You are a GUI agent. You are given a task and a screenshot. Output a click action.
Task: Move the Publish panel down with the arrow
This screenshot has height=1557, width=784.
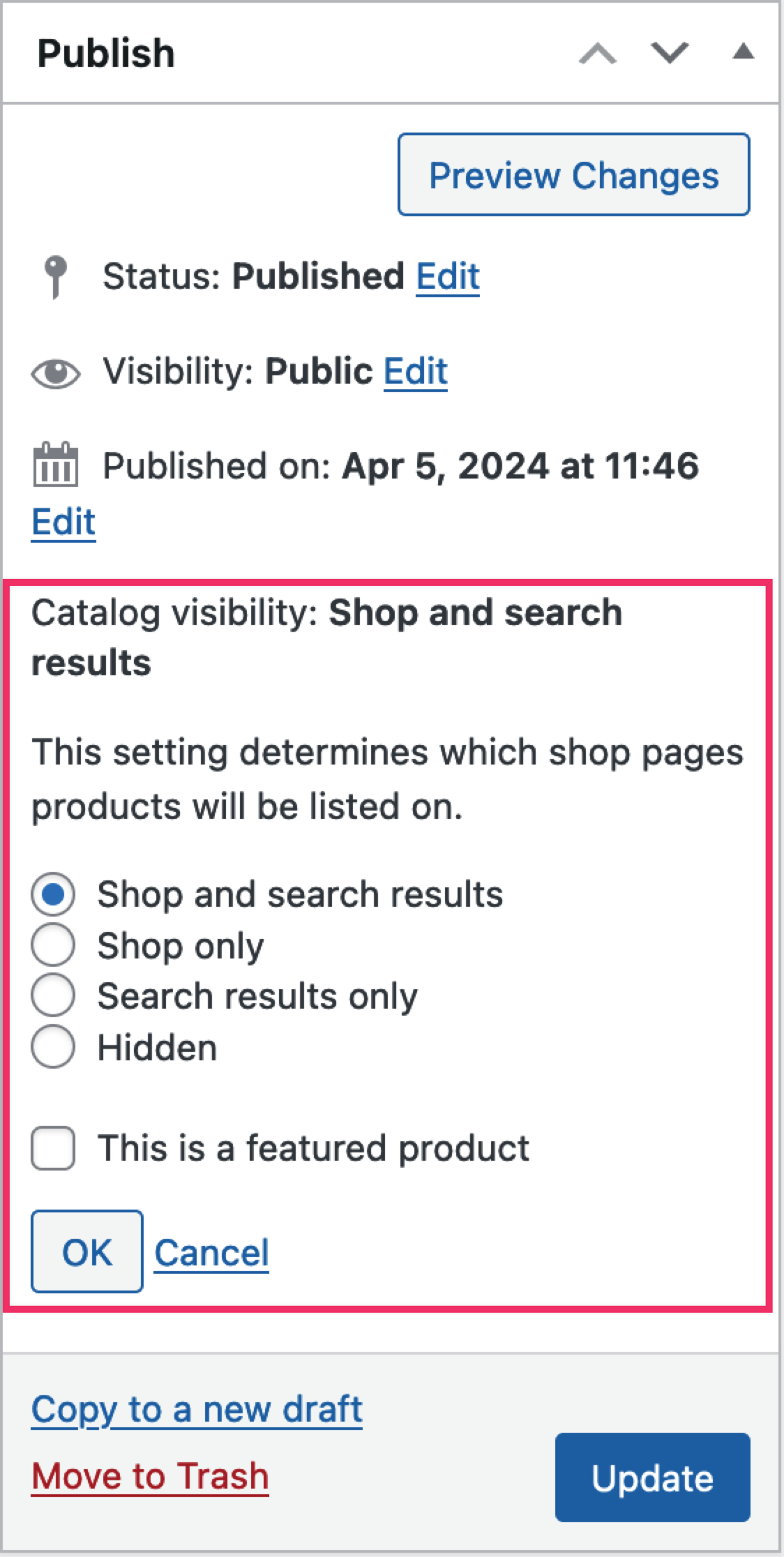(668, 53)
